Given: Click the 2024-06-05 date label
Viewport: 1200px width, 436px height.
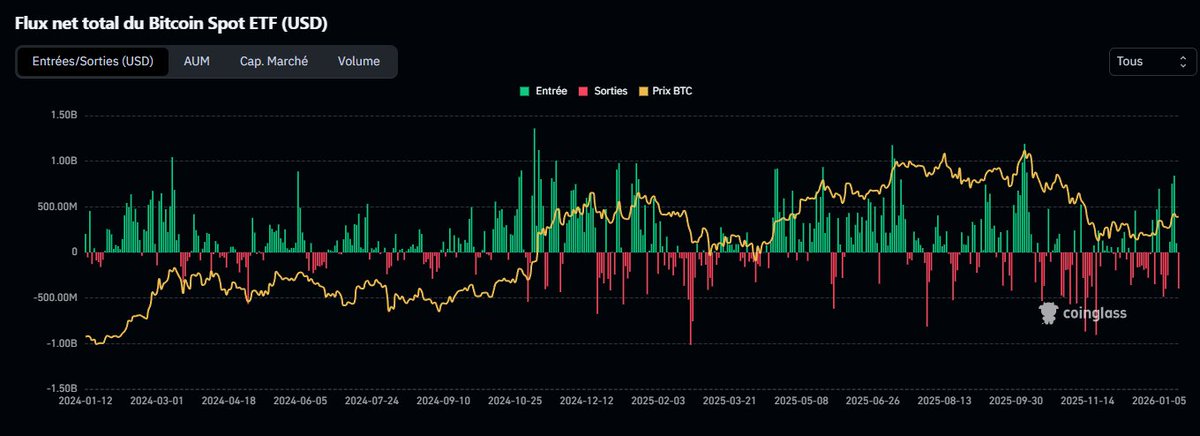Looking at the screenshot, I should coord(300,401).
